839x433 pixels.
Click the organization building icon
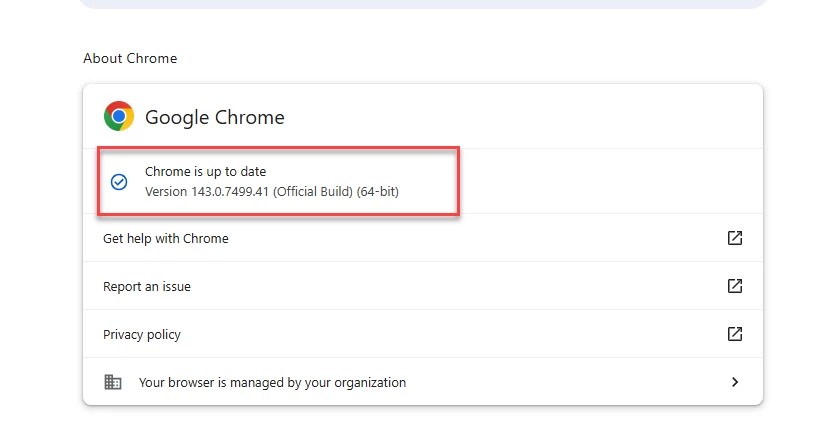pyautogui.click(x=113, y=382)
